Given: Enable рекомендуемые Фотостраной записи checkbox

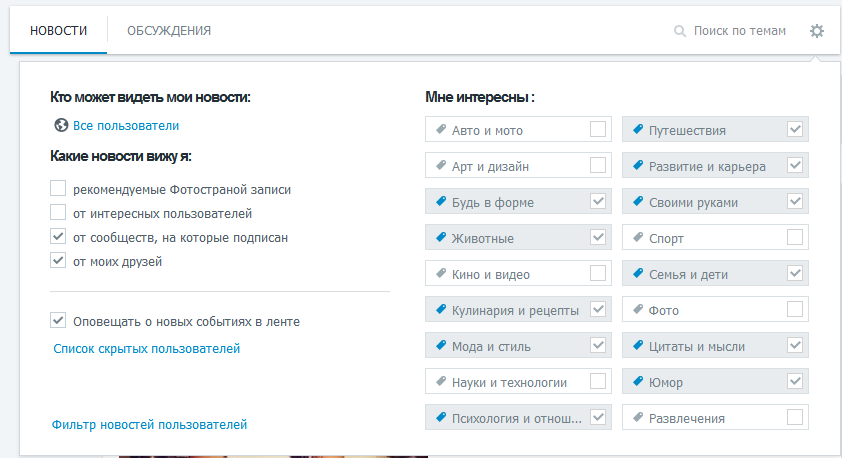Looking at the screenshot, I should (58, 188).
